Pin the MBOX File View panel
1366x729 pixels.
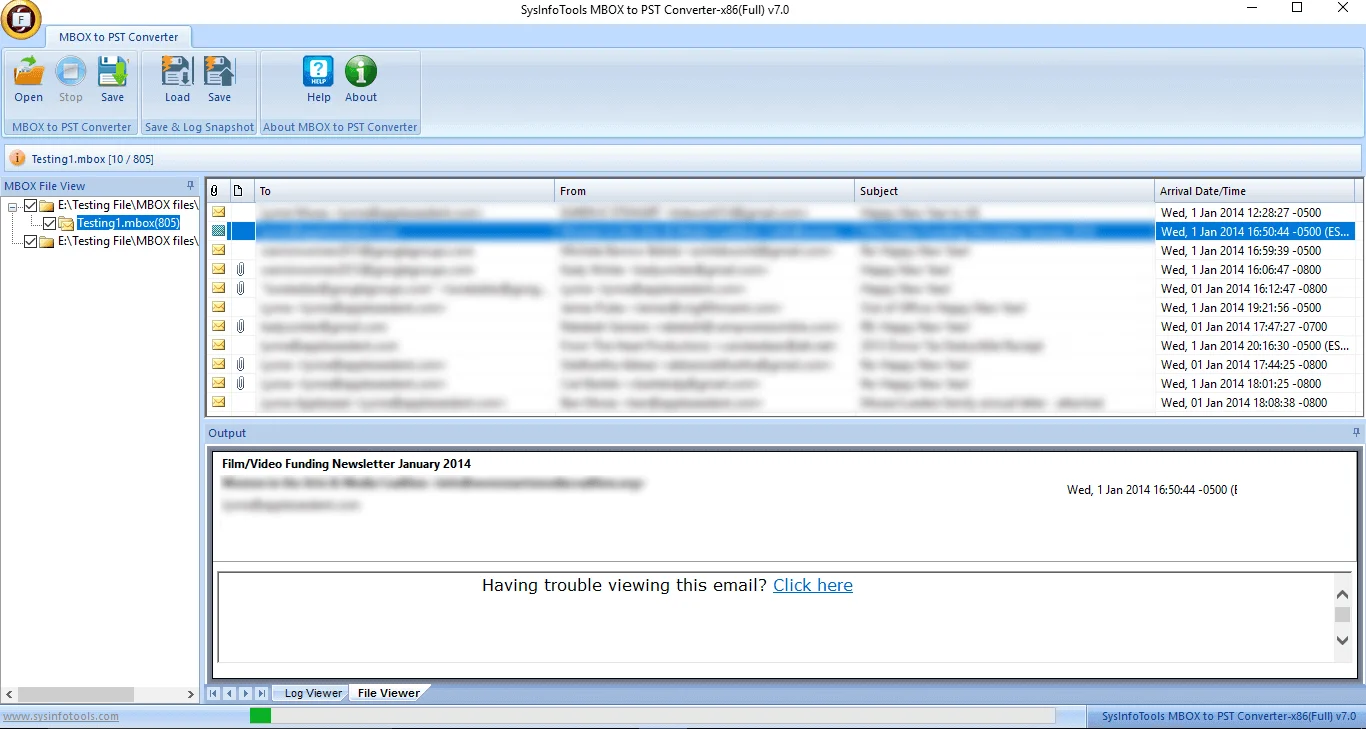point(191,185)
